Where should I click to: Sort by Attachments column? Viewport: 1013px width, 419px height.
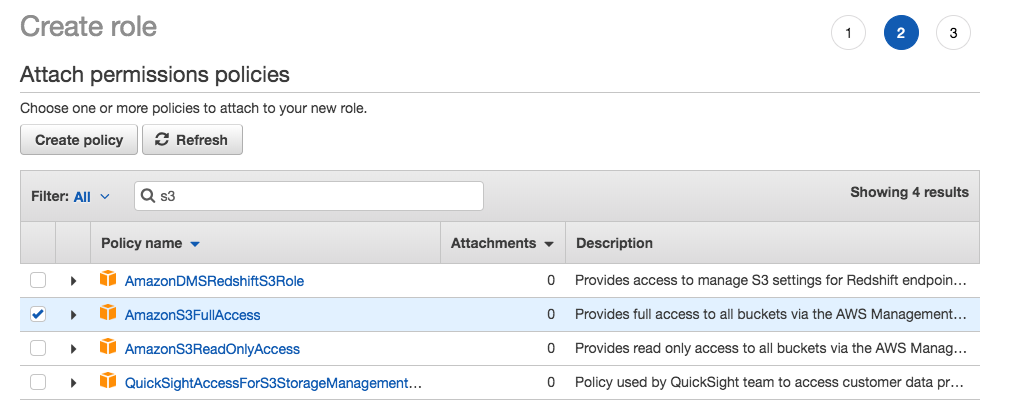pos(502,243)
